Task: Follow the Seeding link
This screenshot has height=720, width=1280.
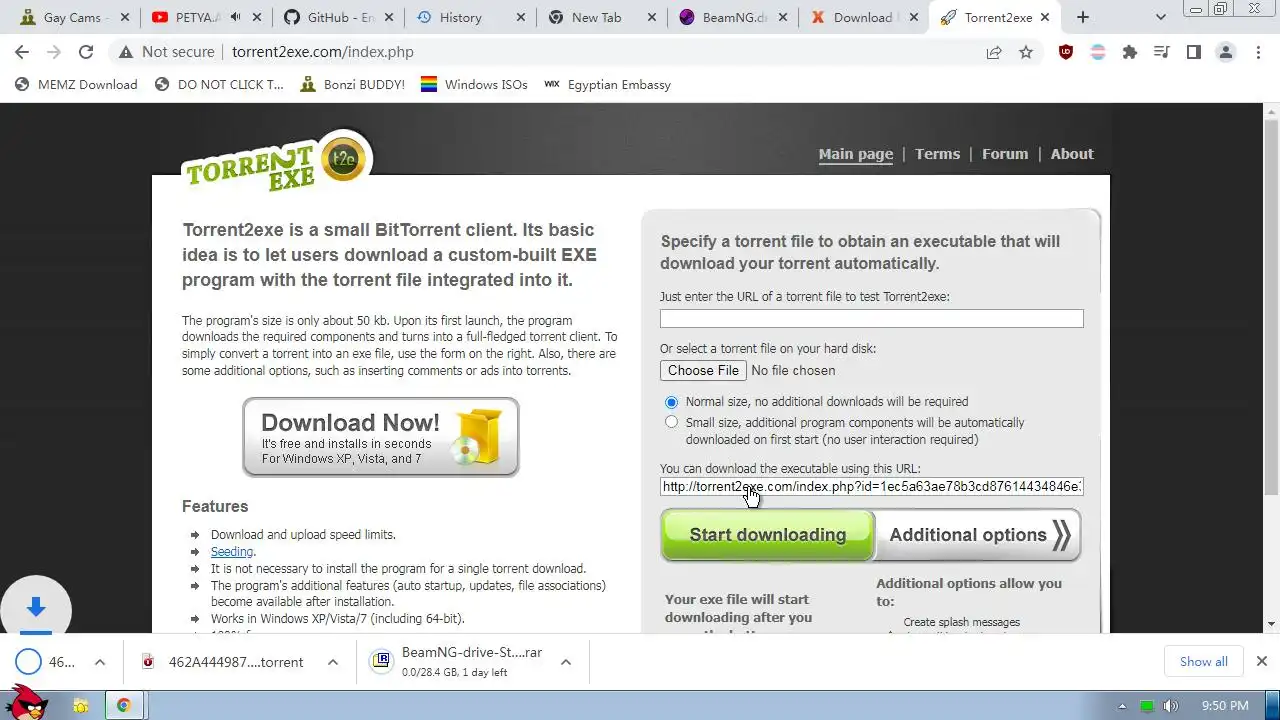Action: [232, 552]
